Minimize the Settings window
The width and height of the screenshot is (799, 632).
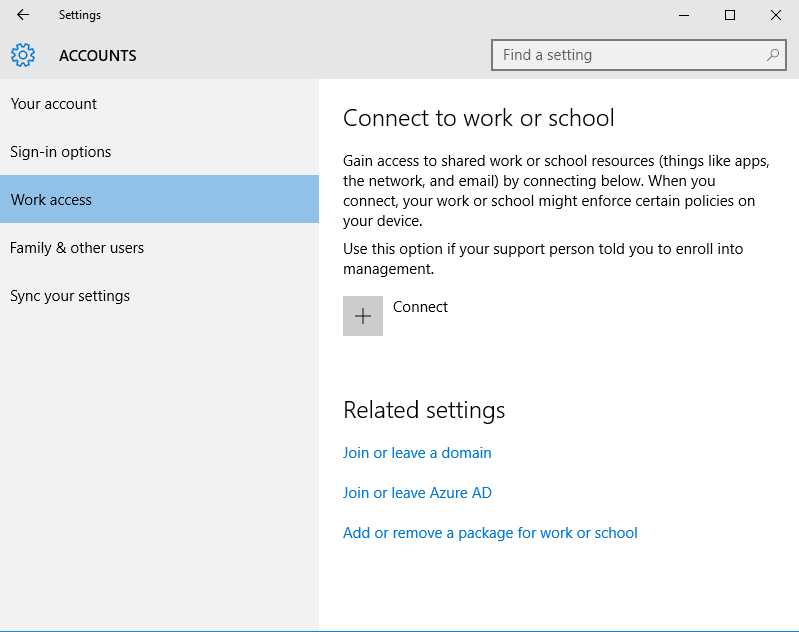(684, 15)
